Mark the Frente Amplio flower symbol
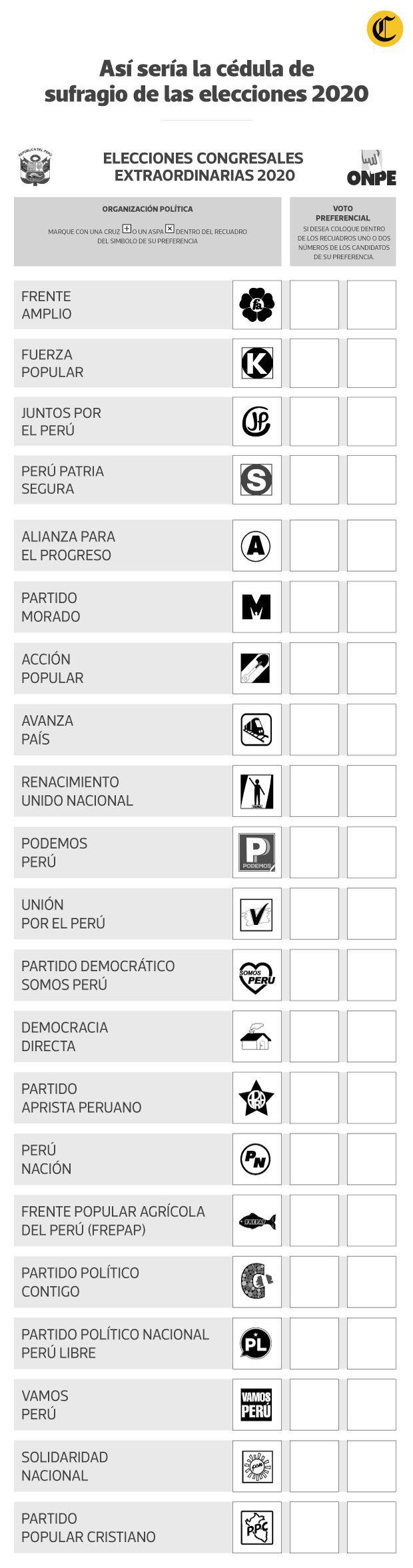The width and height of the screenshot is (413, 1568). (256, 305)
